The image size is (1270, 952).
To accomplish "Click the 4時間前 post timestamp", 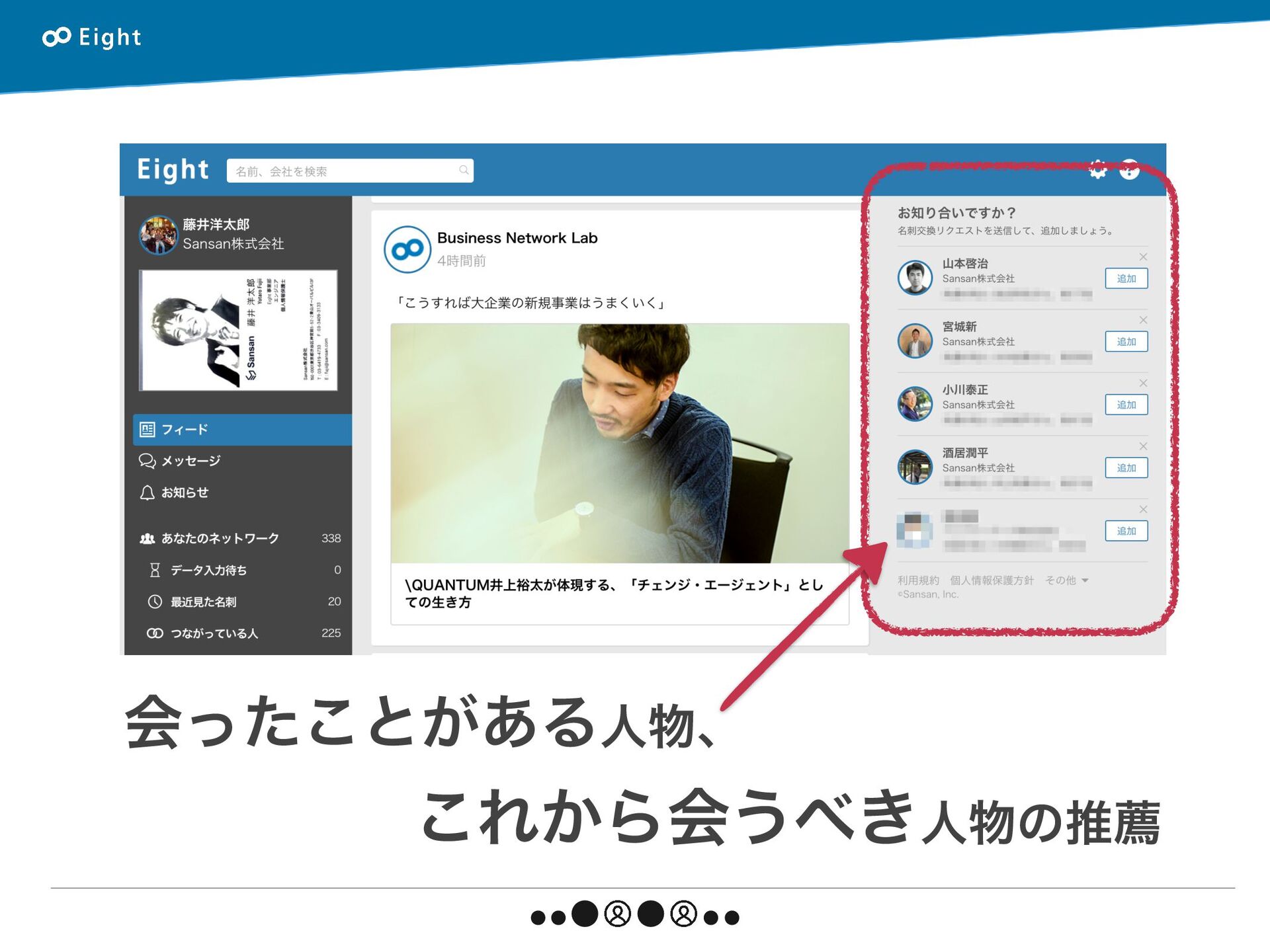I will pos(461,261).
